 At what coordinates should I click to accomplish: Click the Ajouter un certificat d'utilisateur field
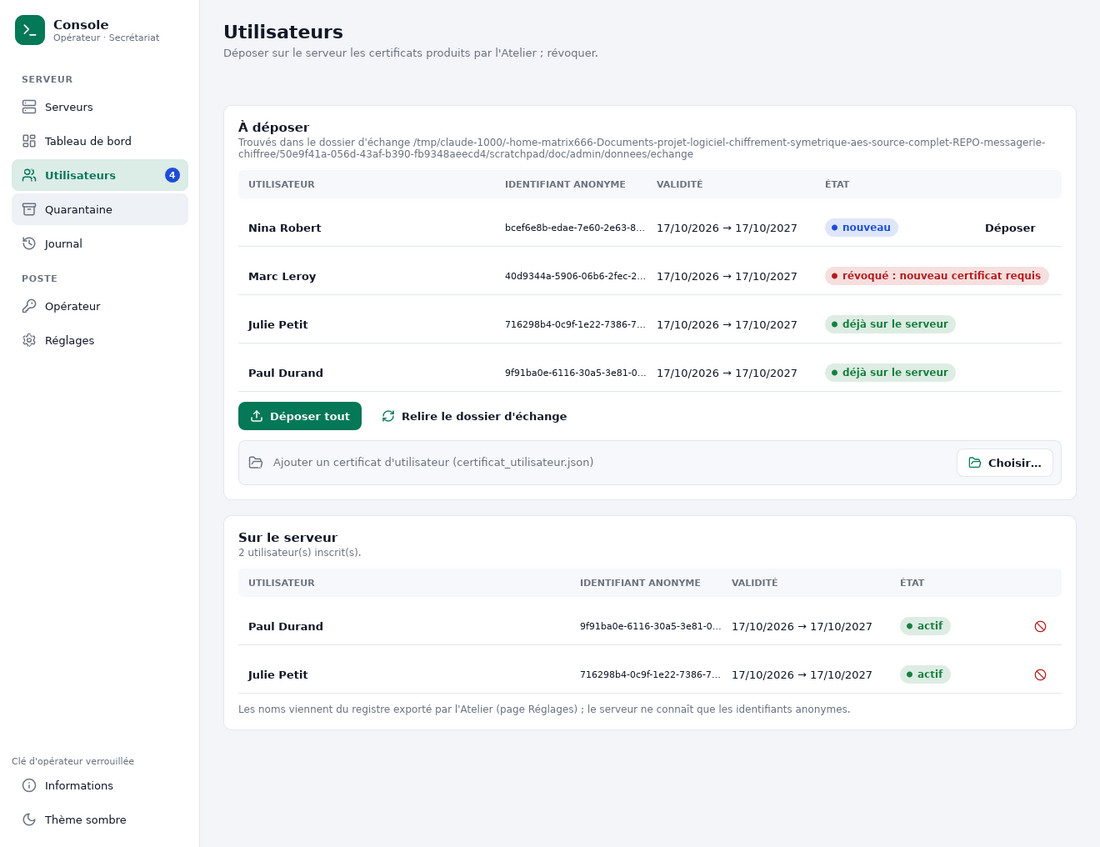[x=650, y=462]
